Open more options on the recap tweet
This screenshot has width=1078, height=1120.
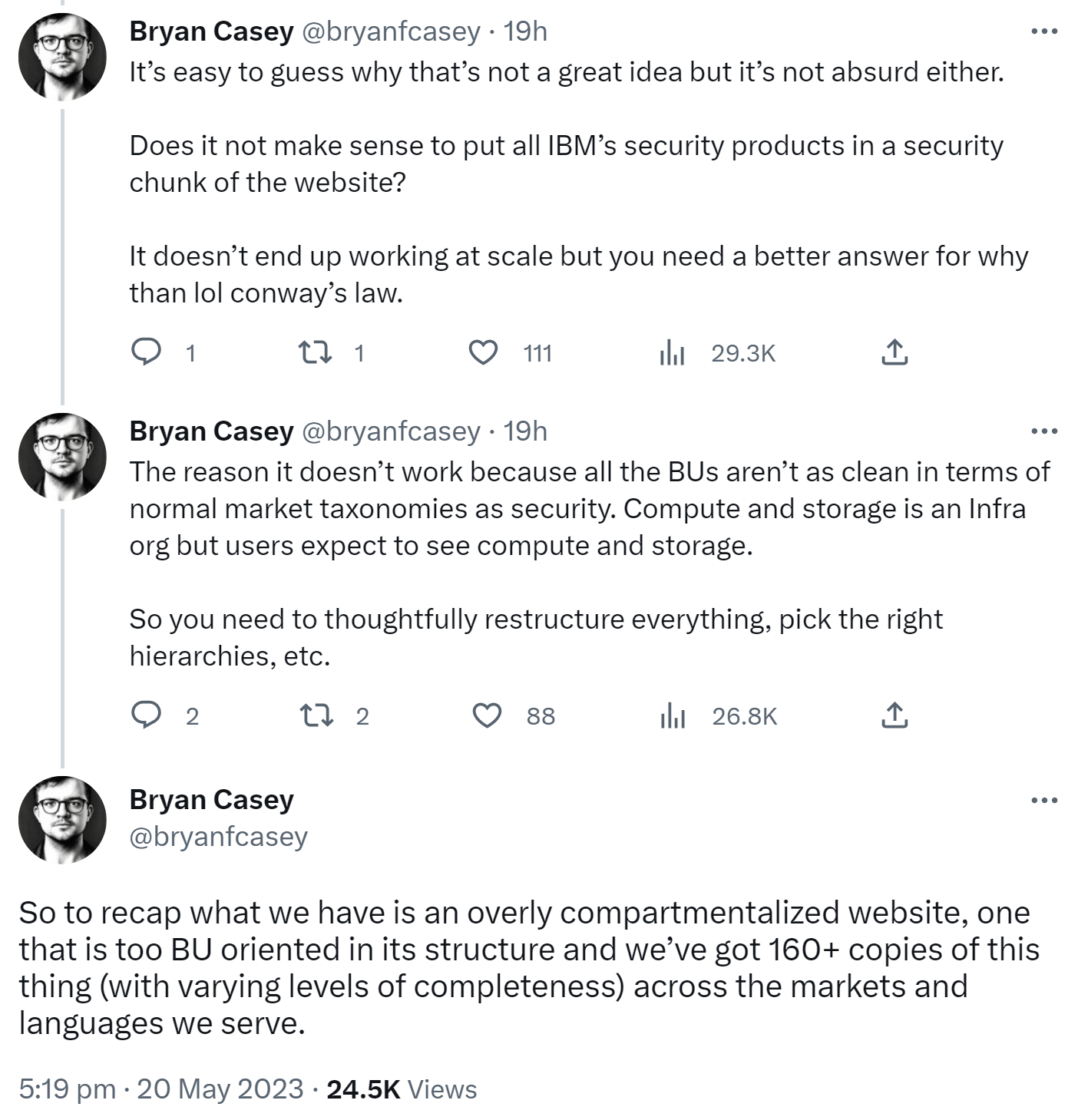1044,801
